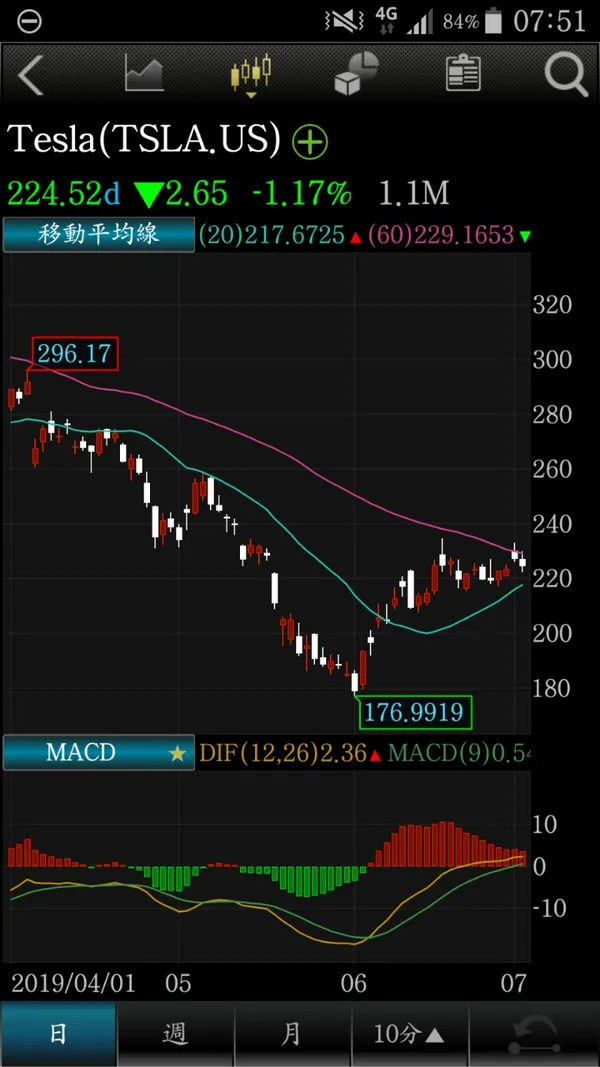Tap the volume 1.1M

[x=414, y=194]
